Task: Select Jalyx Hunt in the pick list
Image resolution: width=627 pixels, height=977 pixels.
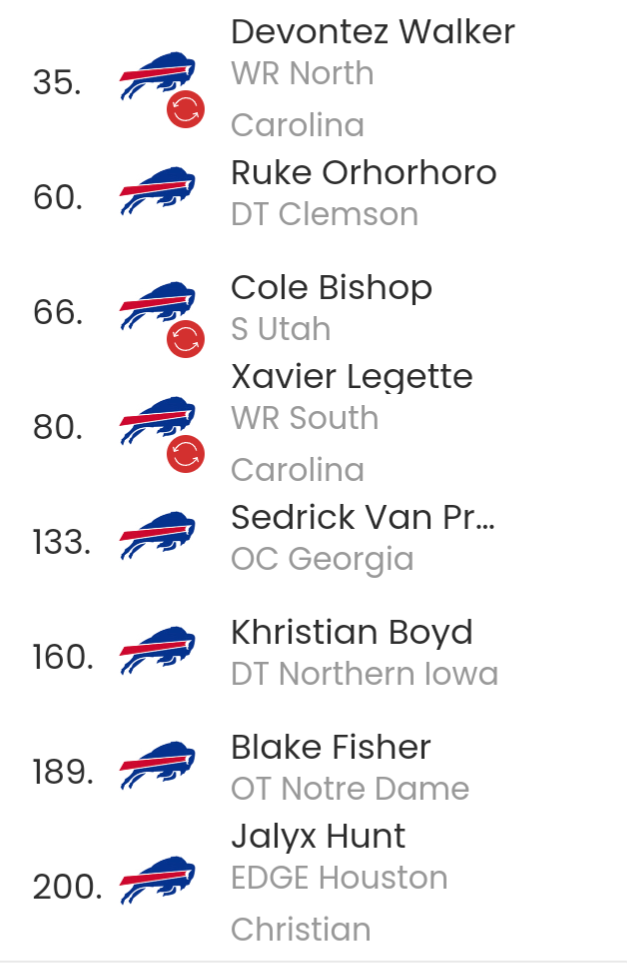Action: (x=318, y=837)
